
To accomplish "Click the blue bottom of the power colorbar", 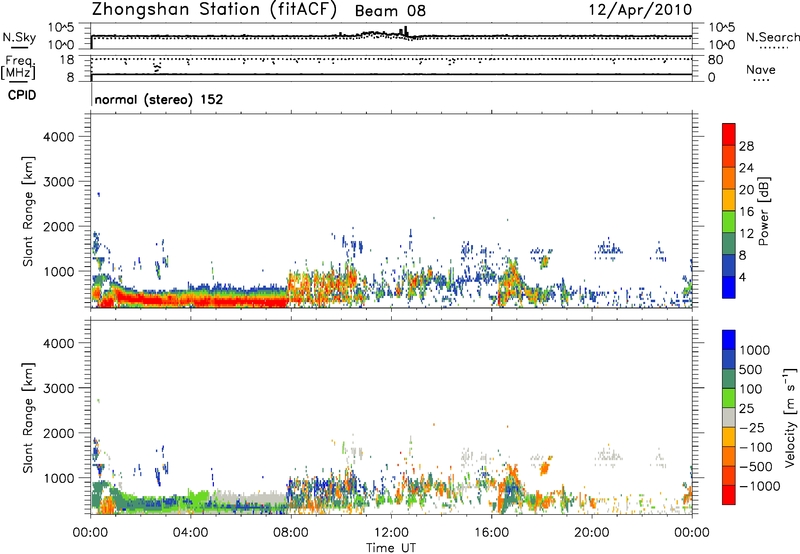I will point(729,288).
